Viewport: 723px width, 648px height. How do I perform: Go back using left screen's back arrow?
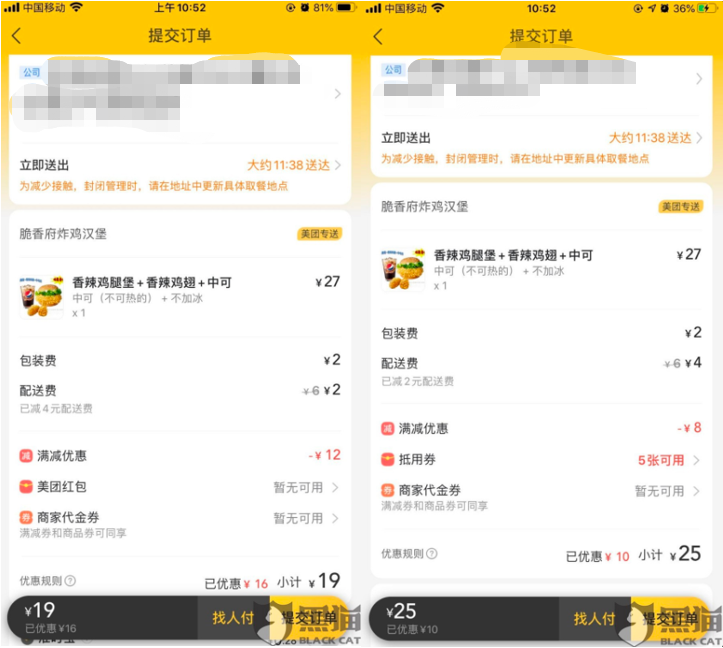17,36
